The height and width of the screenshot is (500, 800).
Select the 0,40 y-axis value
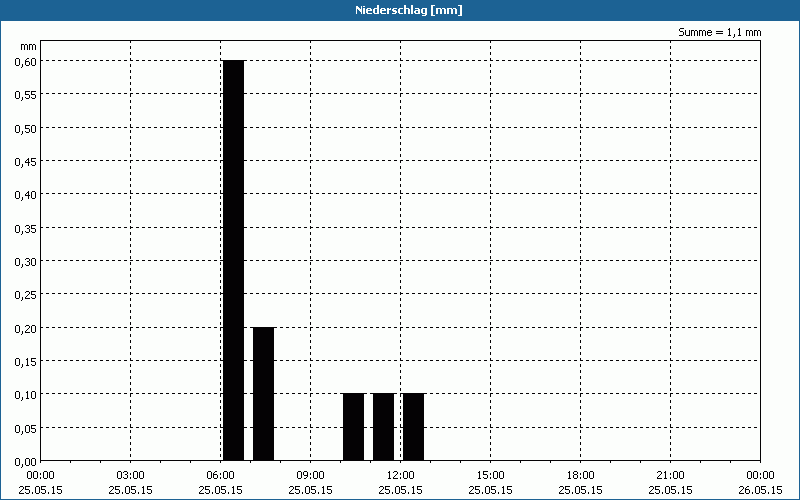pyautogui.click(x=26, y=195)
